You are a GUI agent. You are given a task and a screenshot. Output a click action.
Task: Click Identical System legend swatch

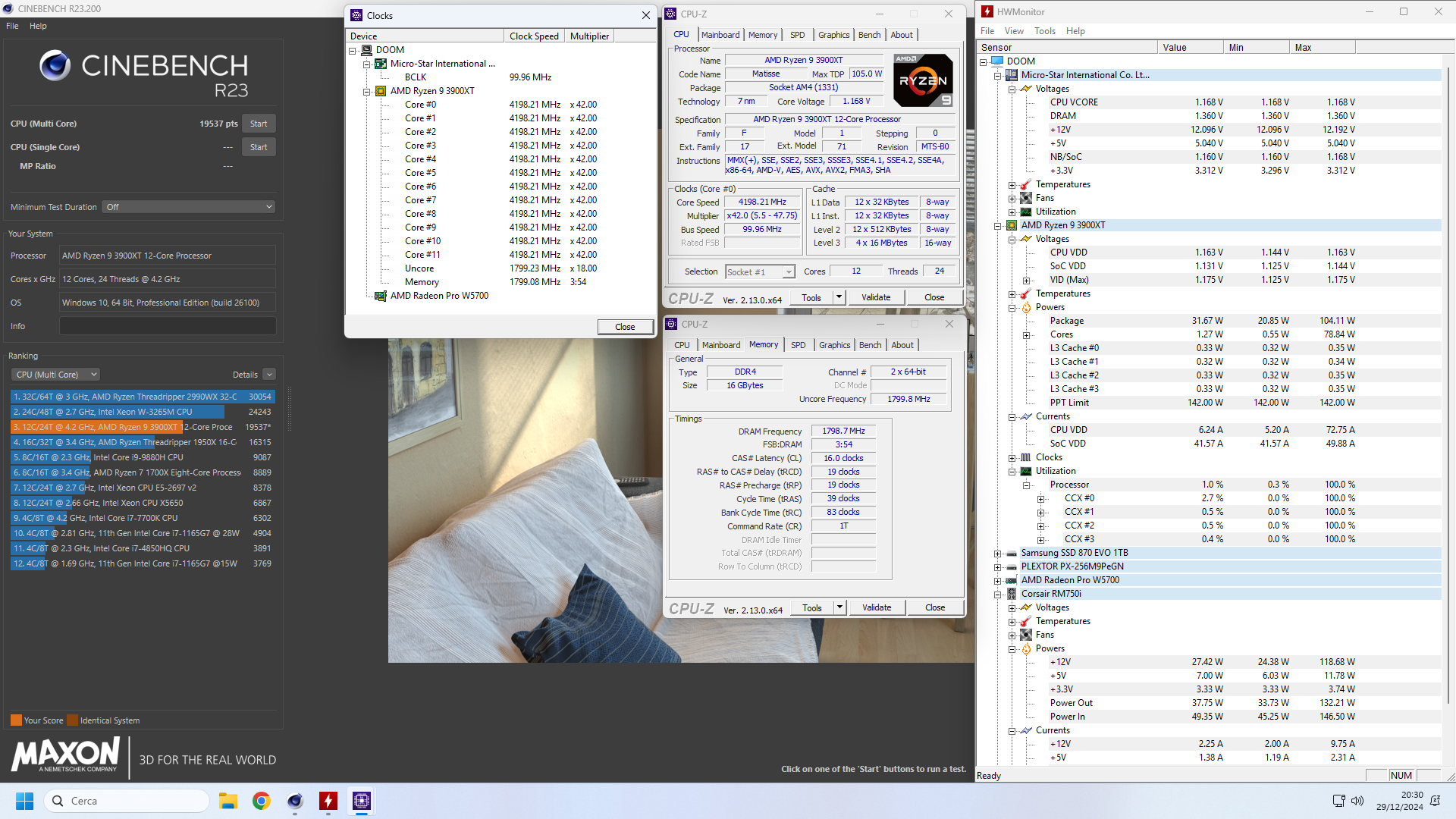coord(72,720)
